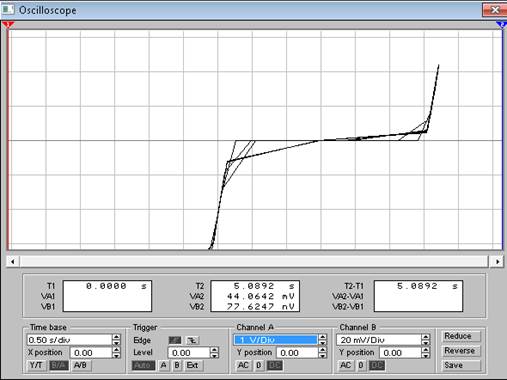The width and height of the screenshot is (507, 380).
Task: Set Channel A coupling to AC
Action: pyautogui.click(x=243, y=365)
